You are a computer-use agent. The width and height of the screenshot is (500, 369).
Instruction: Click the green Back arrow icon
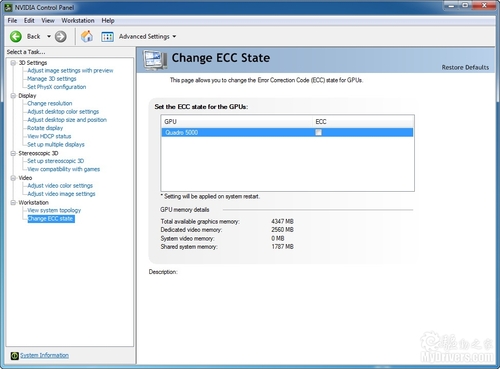[x=16, y=36]
